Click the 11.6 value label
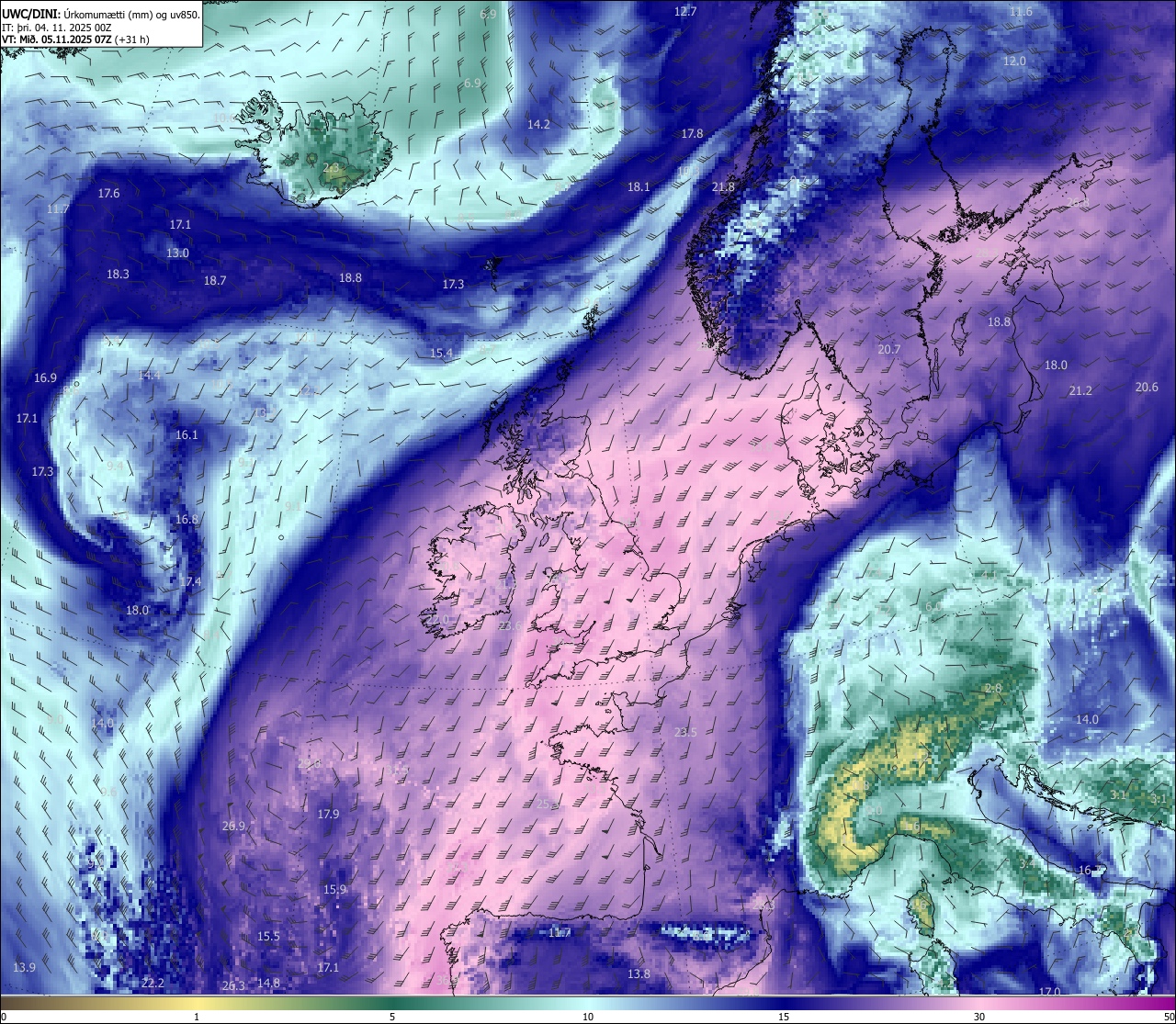The image size is (1176, 1024). click(x=1021, y=12)
